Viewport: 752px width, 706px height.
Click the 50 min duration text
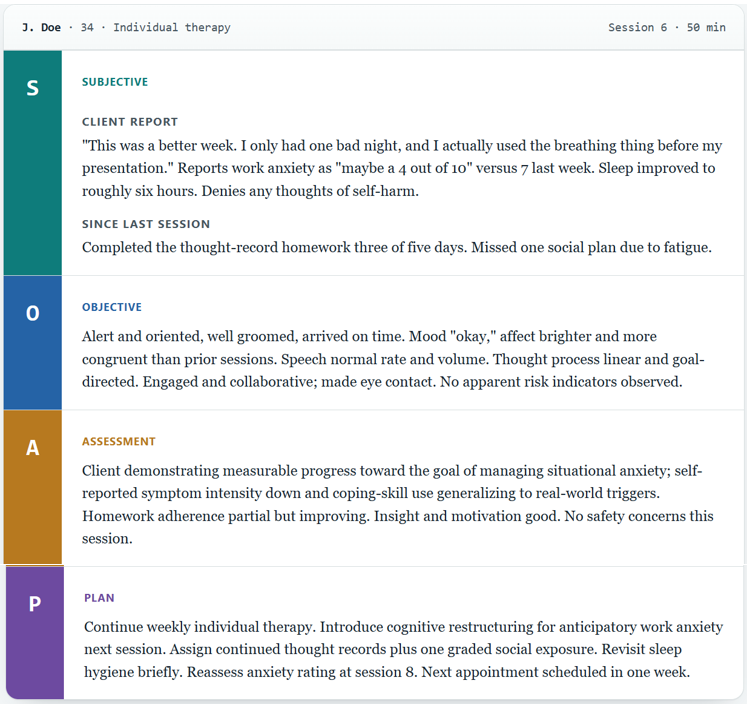coord(706,27)
